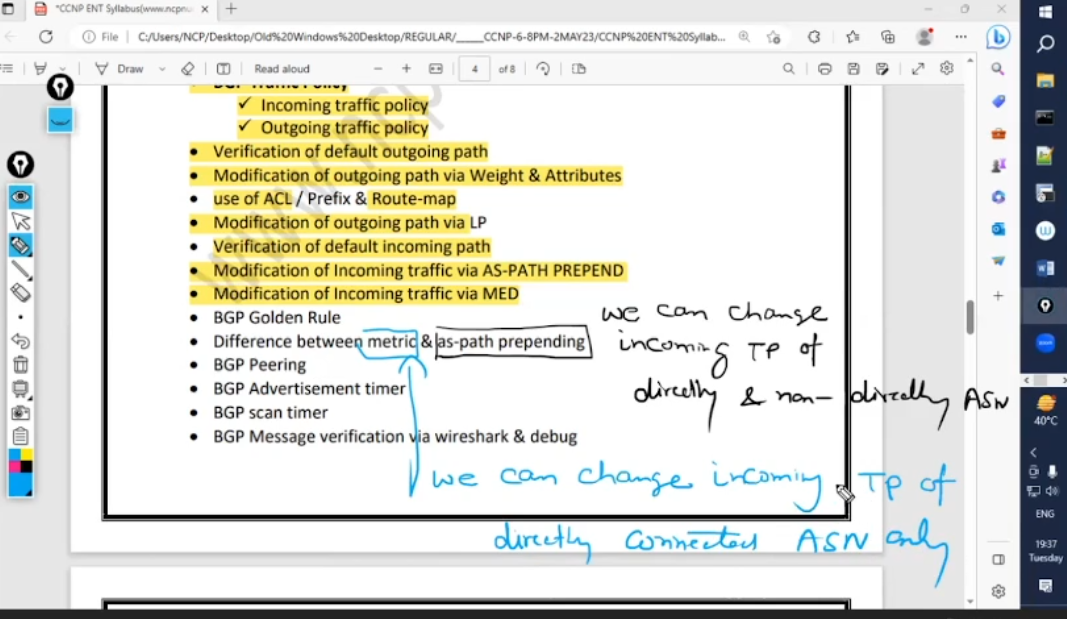Select the cursor arrow tool in Epic Pen

click(20, 221)
